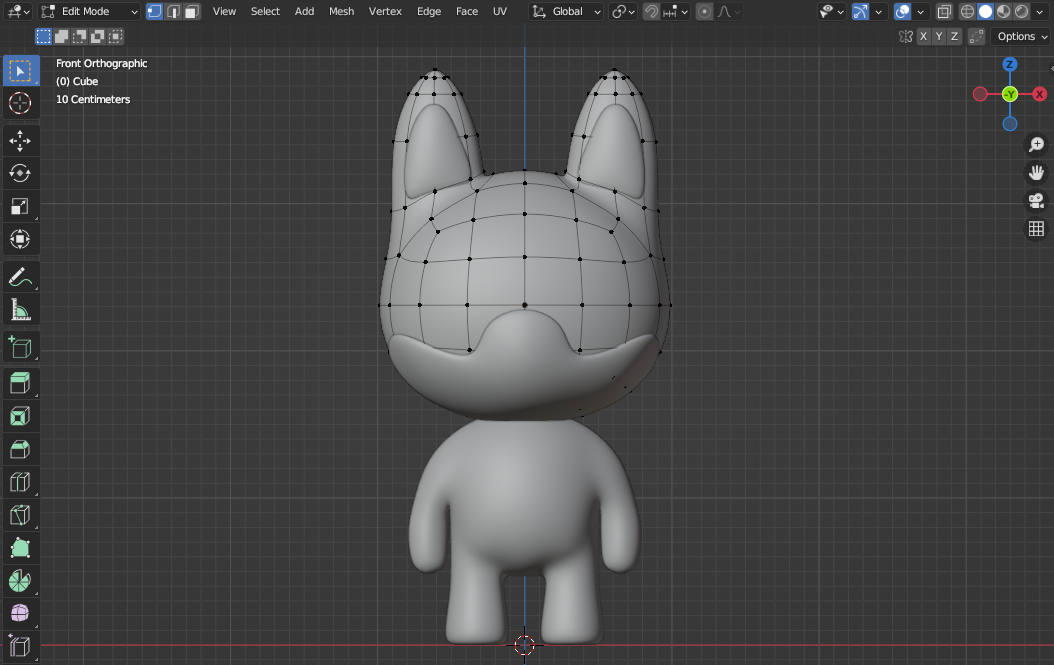This screenshot has height=665, width=1054.
Task: Choose the Annotate pencil tool
Action: tap(20, 277)
